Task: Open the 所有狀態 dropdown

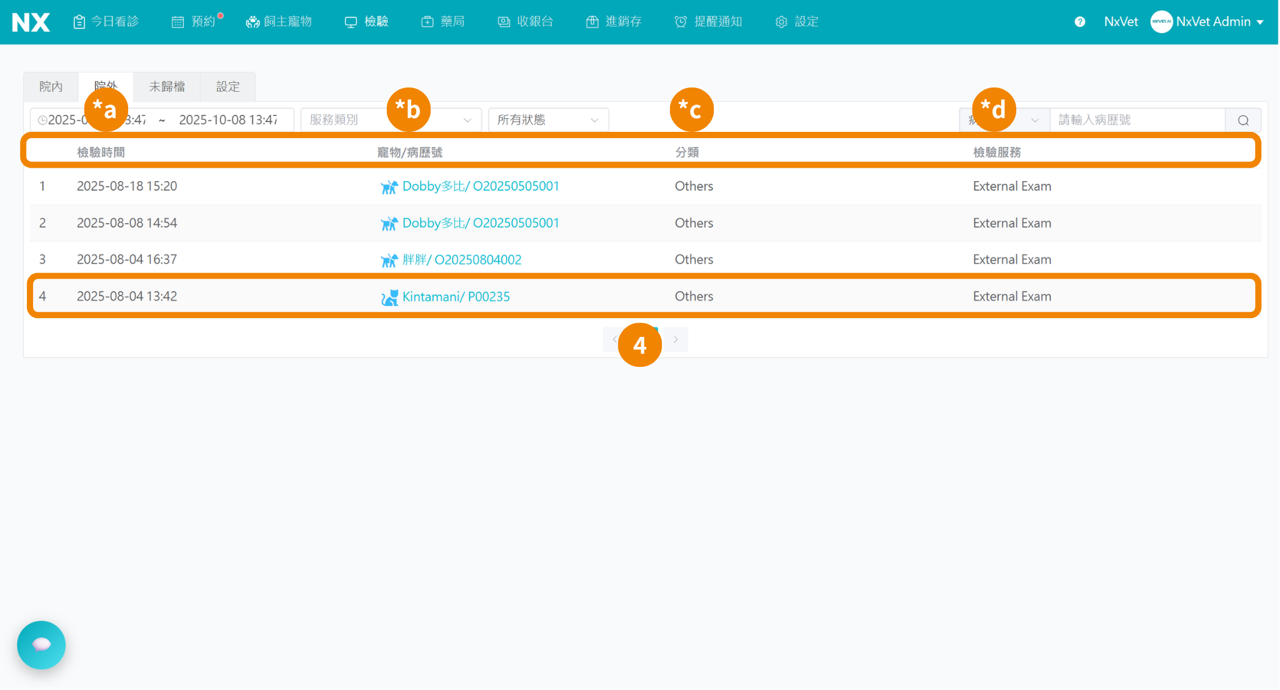Action: click(548, 120)
